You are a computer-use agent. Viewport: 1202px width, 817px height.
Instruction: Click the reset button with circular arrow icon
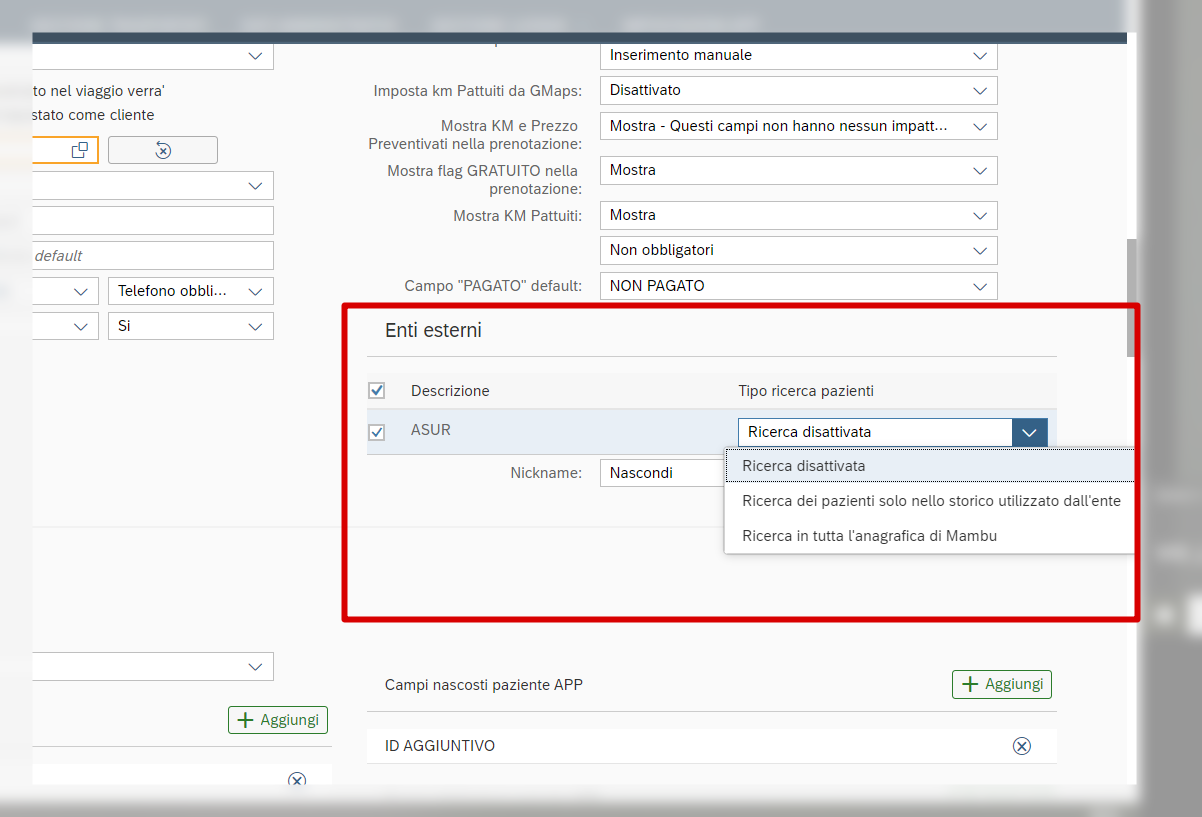click(163, 150)
